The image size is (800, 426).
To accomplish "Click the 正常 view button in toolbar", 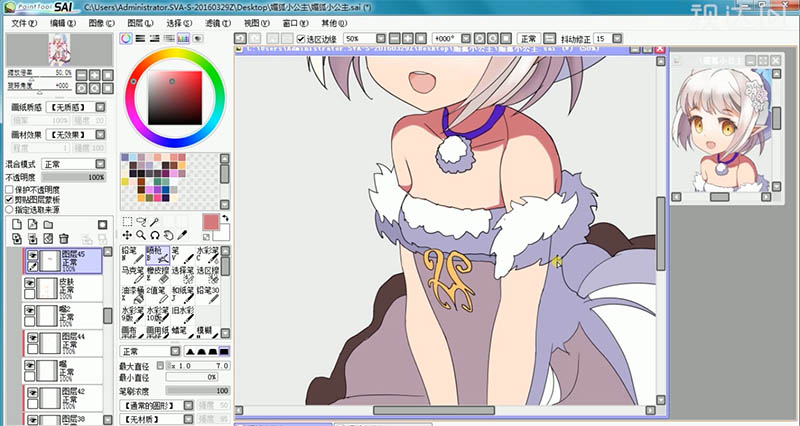I will tap(529, 39).
